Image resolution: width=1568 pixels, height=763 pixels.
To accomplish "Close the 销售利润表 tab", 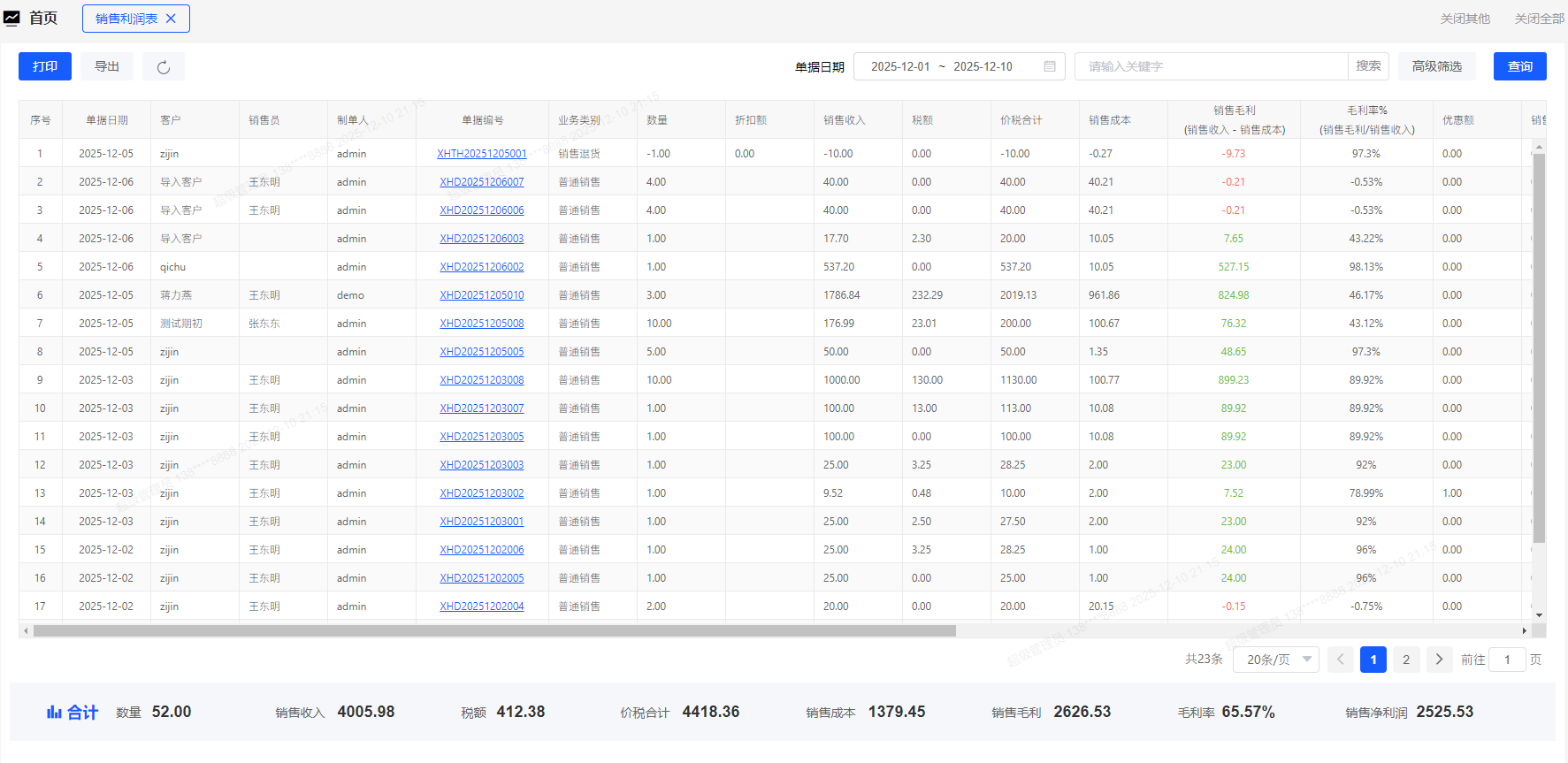I will click(172, 19).
